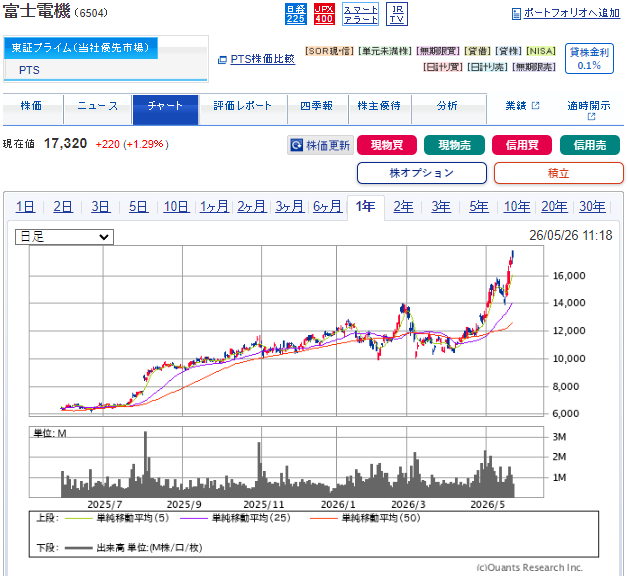Click the 単純移動平均(25) legend entry
The image size is (628, 576).
tap(236, 518)
